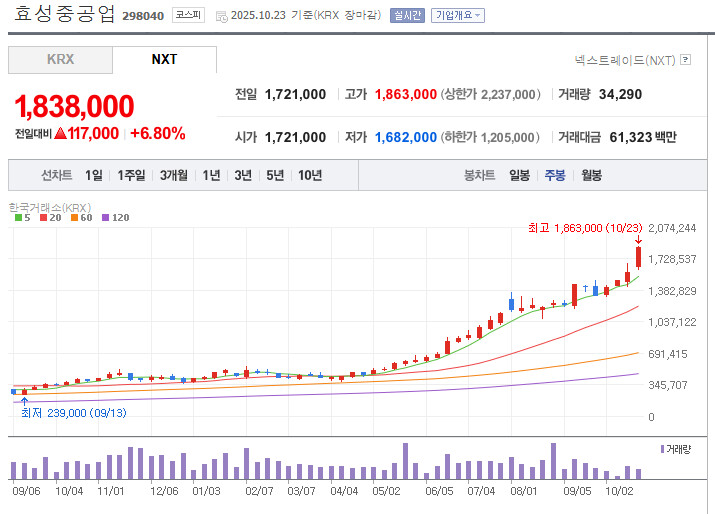
Task: Select the NXT tab
Action: (x=164, y=60)
